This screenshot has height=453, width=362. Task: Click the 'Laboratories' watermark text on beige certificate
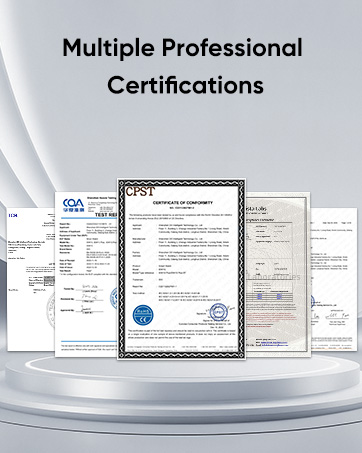[x=274, y=277]
